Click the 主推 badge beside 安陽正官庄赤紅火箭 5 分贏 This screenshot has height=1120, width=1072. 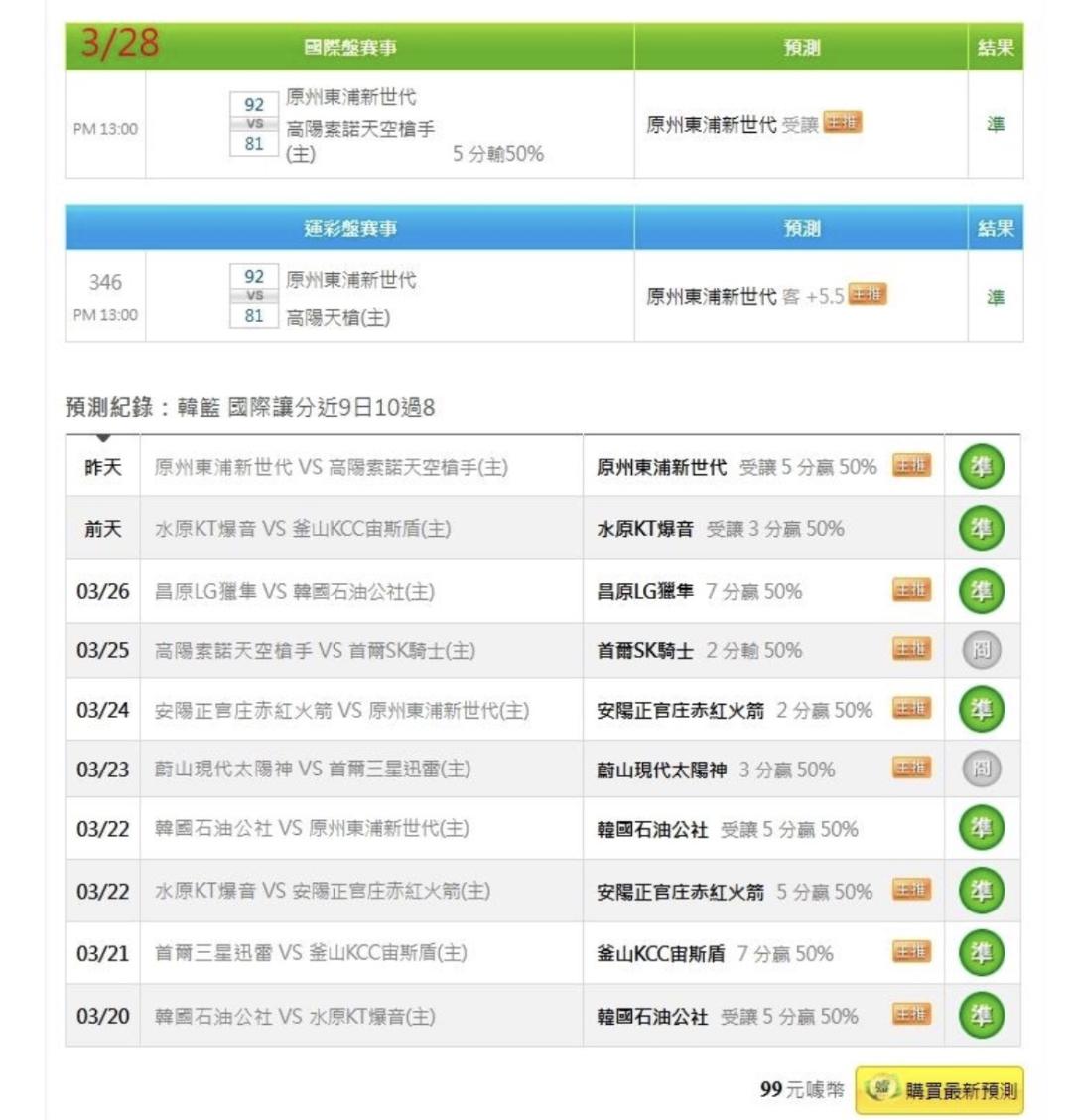click(x=911, y=890)
